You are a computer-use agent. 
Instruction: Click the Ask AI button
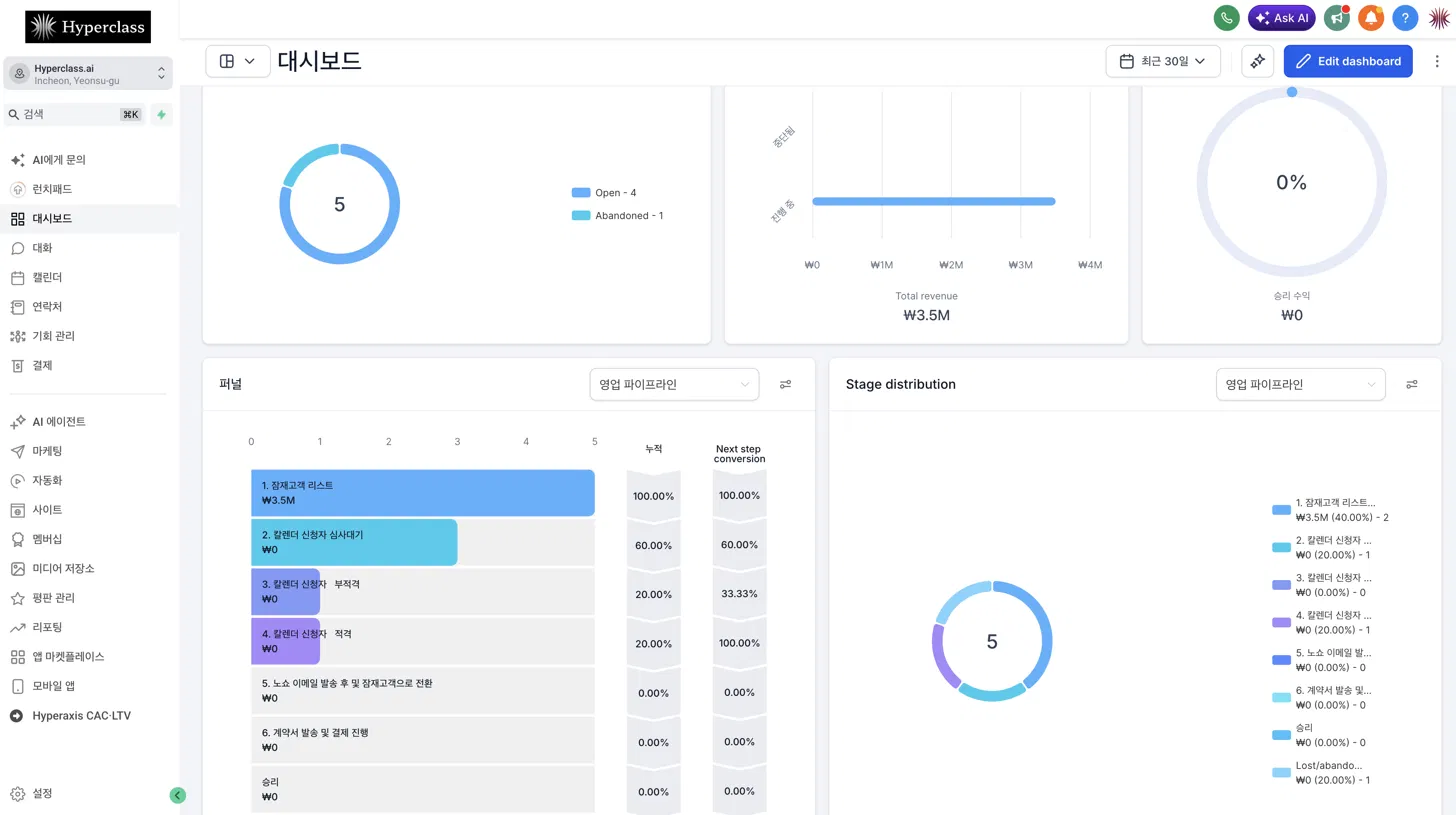[1282, 18]
